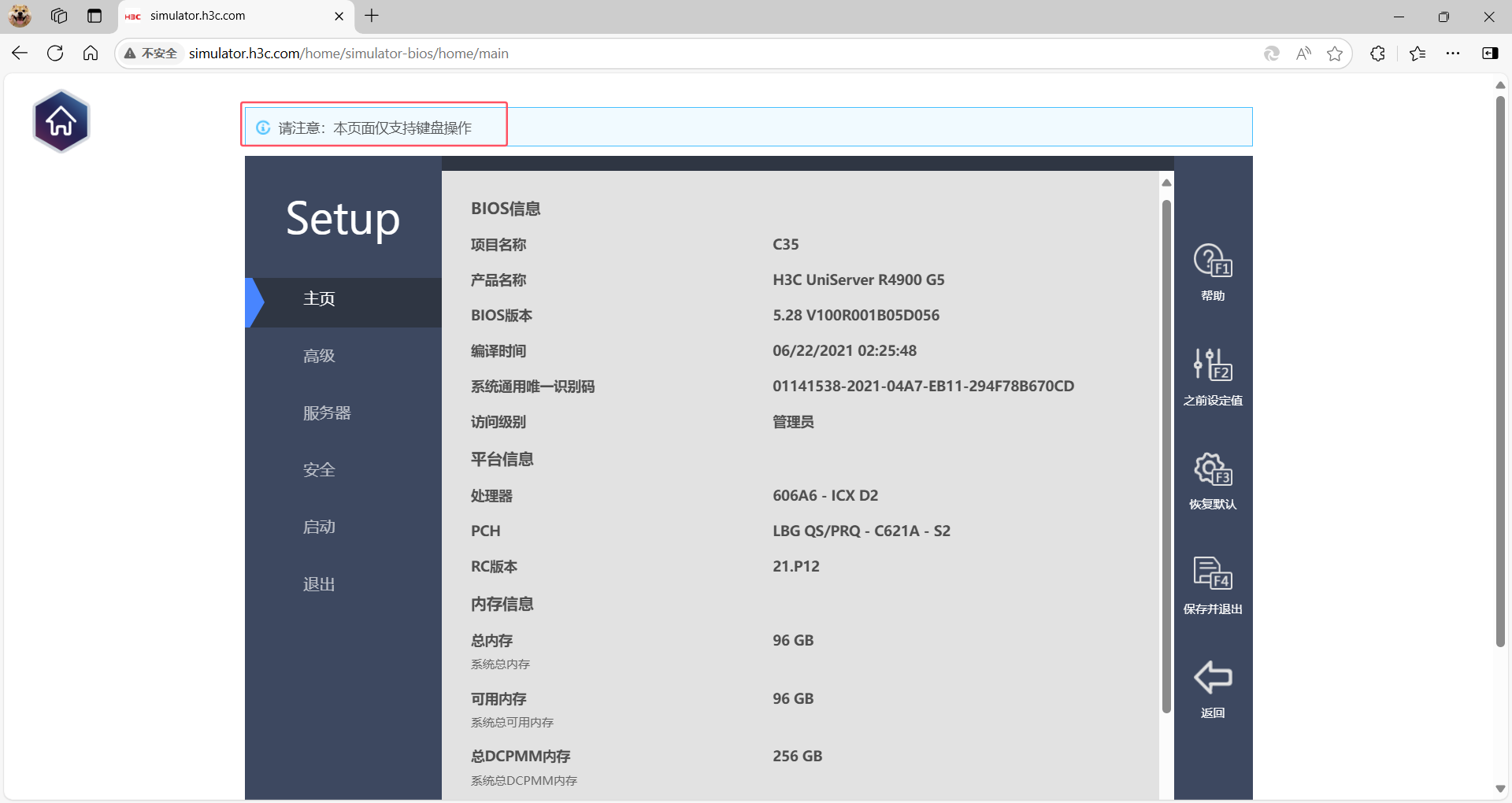Click the F4 save and exit icon
The width and height of the screenshot is (1512, 803).
(x=1213, y=573)
